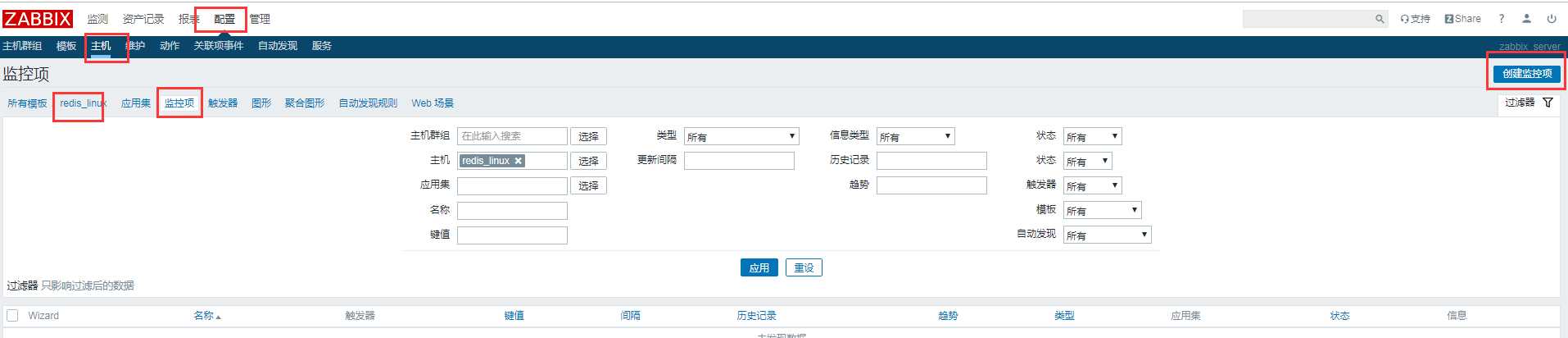Switch to the 应用集 tab
The height and width of the screenshot is (338, 1568).
coord(136,103)
